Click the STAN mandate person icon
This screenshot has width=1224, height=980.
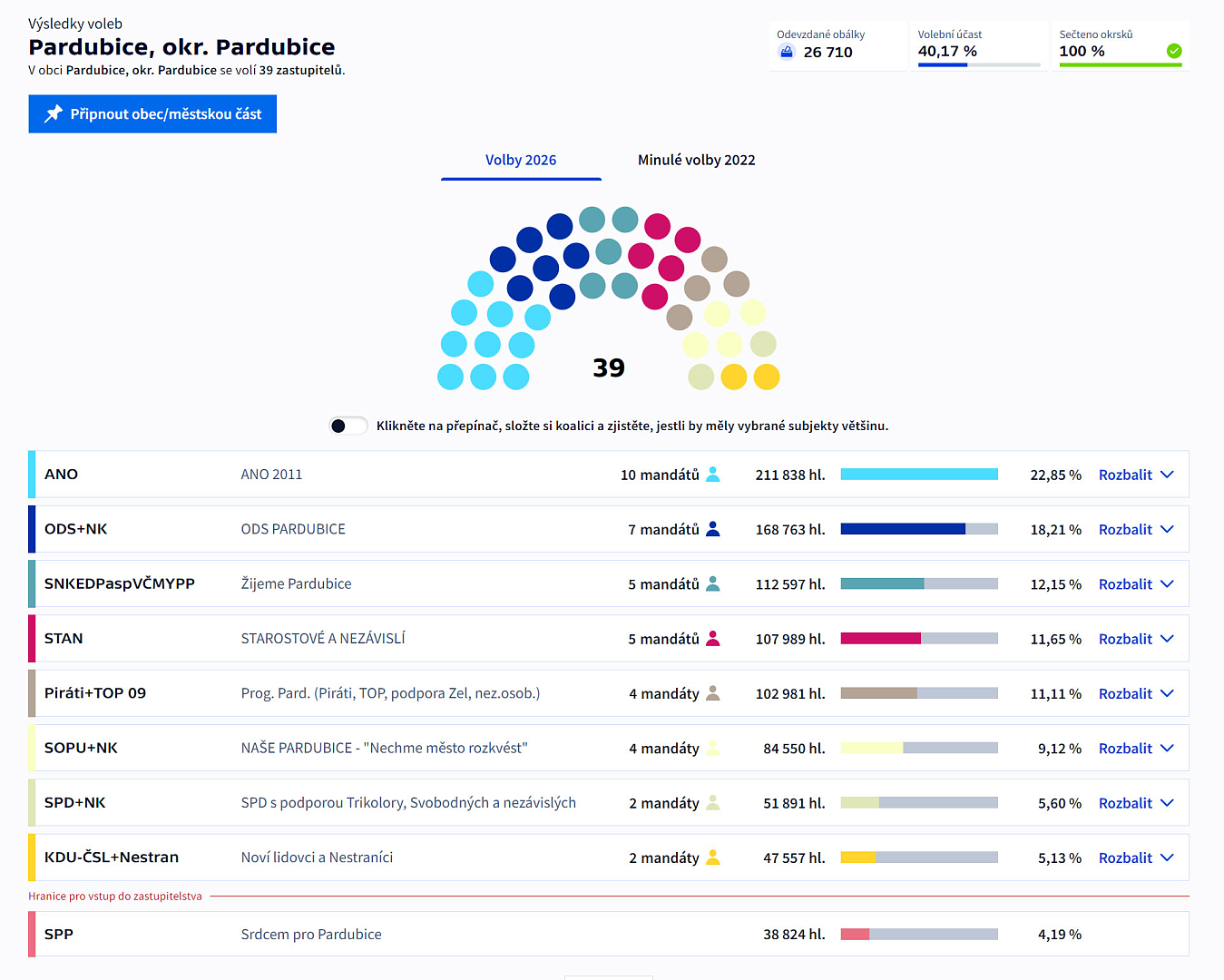pyautogui.click(x=713, y=638)
